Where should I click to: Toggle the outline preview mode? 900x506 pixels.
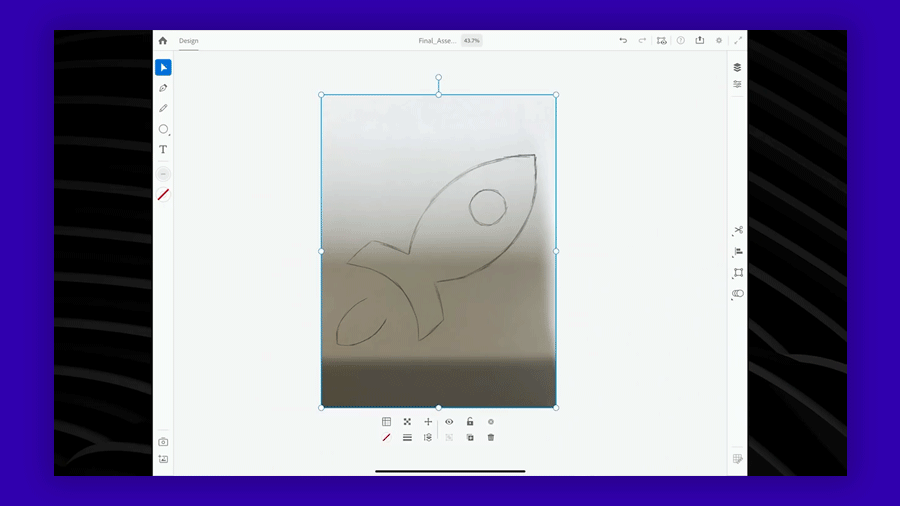[x=661, y=40]
